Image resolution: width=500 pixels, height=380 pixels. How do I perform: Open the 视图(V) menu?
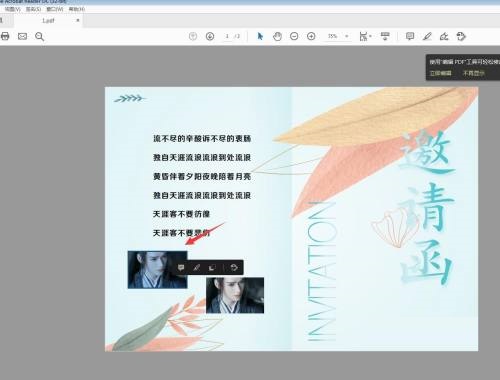click(x=13, y=9)
